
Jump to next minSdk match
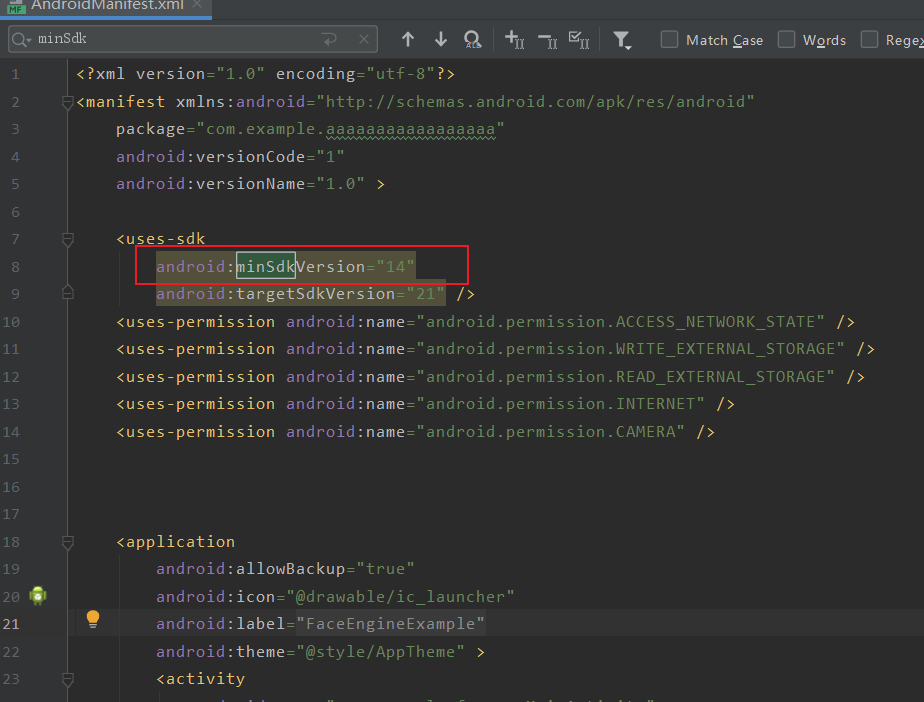(440, 39)
